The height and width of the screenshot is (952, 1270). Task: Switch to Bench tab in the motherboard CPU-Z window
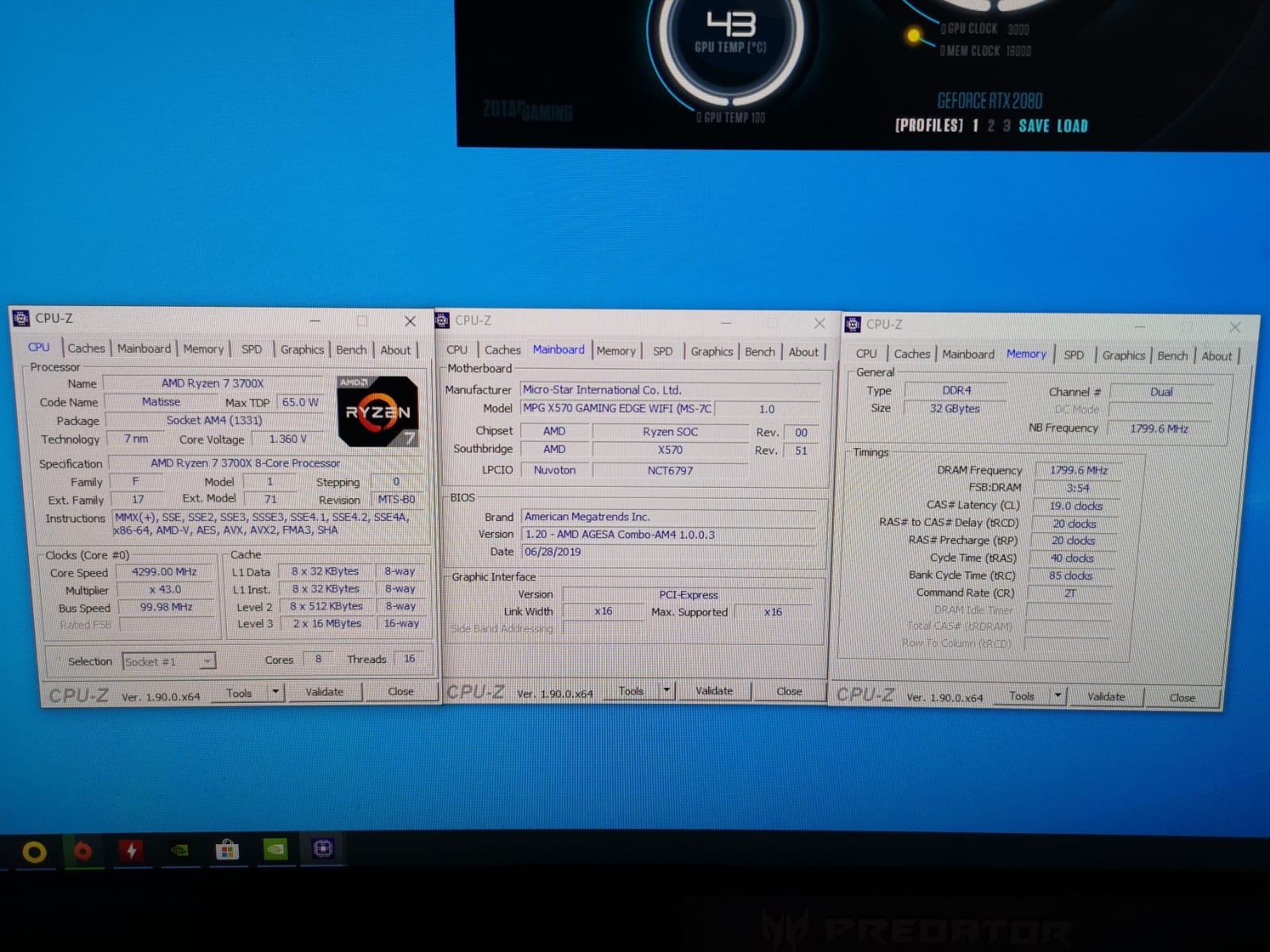tap(760, 351)
